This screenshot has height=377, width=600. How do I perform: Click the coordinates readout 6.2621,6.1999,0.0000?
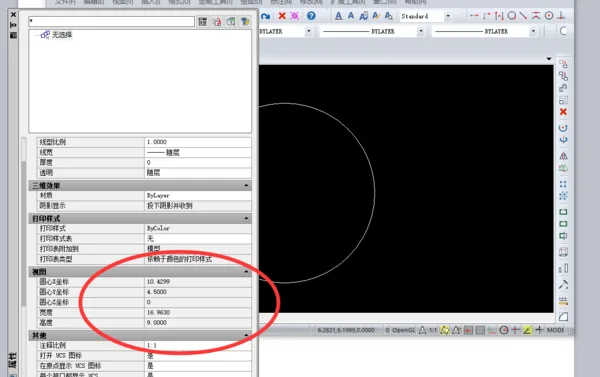(x=346, y=330)
